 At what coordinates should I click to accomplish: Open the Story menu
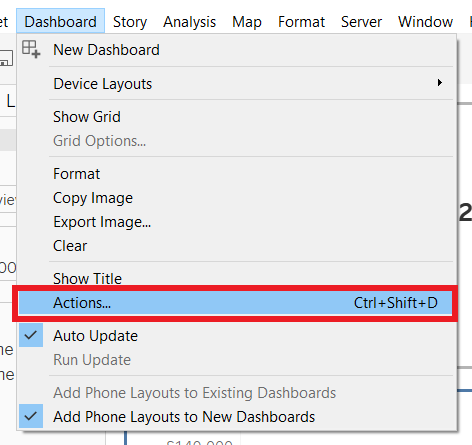click(130, 22)
